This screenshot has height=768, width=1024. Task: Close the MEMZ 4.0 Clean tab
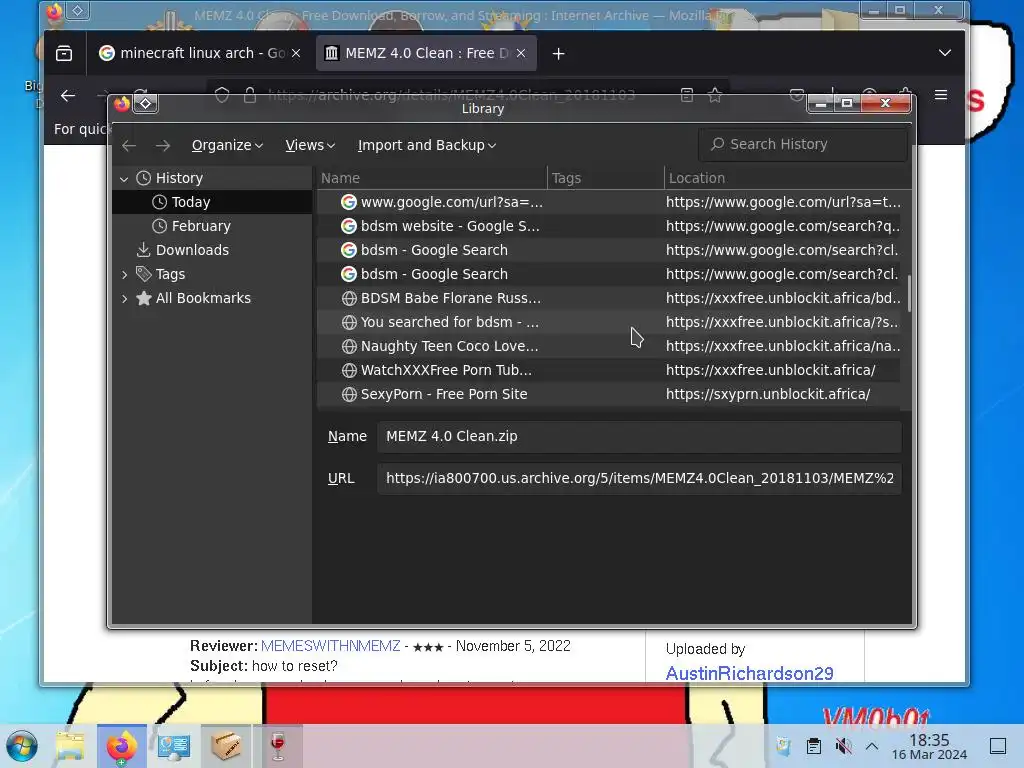pos(521,53)
